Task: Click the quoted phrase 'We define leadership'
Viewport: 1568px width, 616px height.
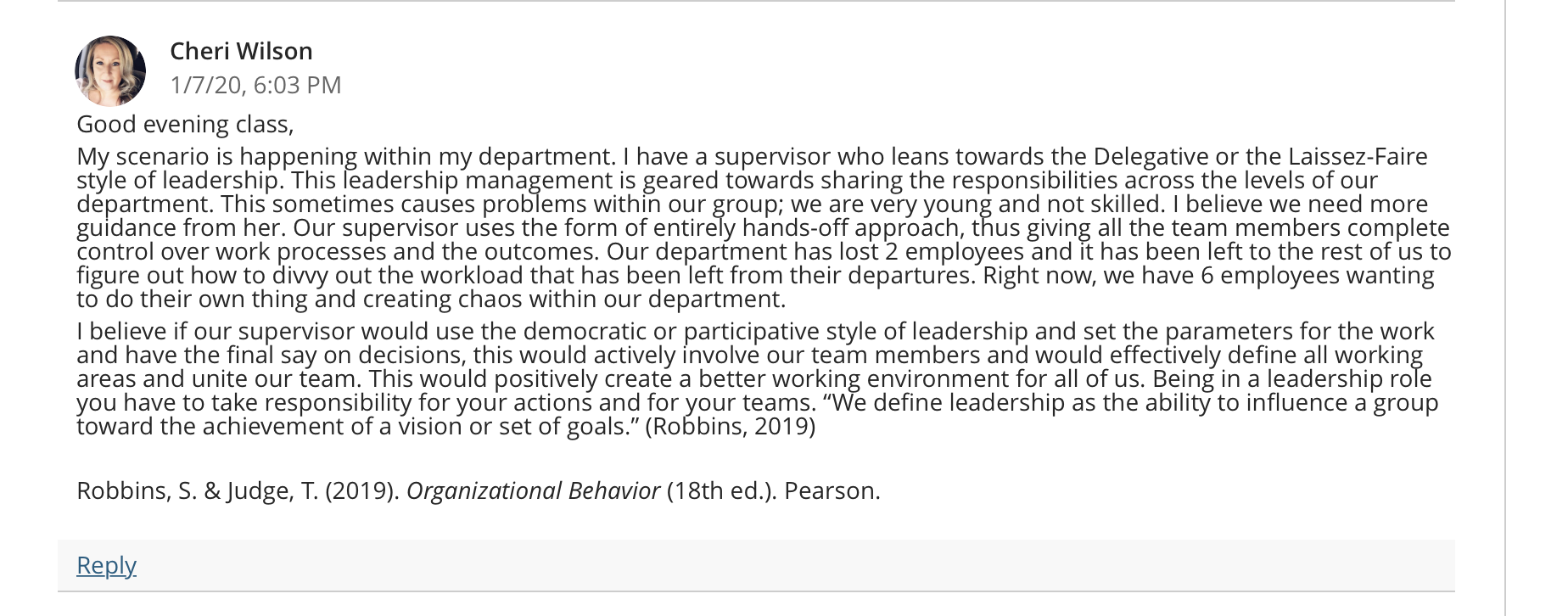Action: click(x=949, y=402)
